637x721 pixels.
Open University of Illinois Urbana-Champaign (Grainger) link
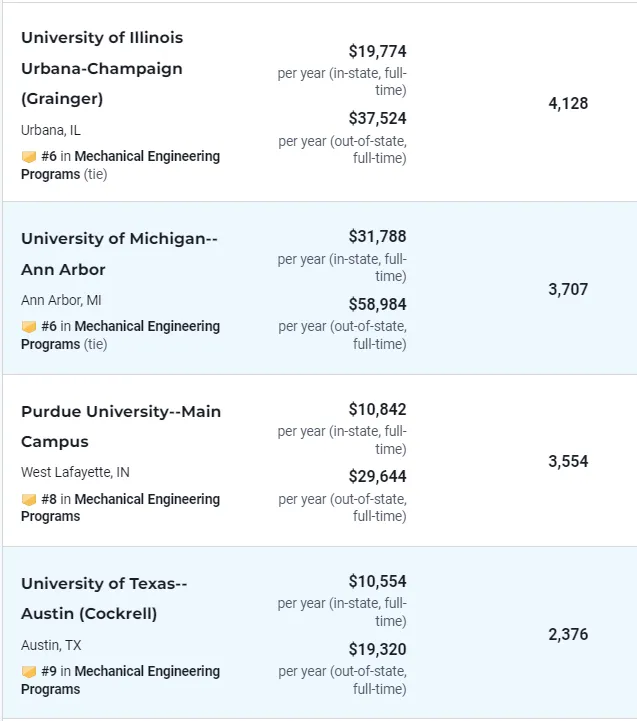coord(102,68)
